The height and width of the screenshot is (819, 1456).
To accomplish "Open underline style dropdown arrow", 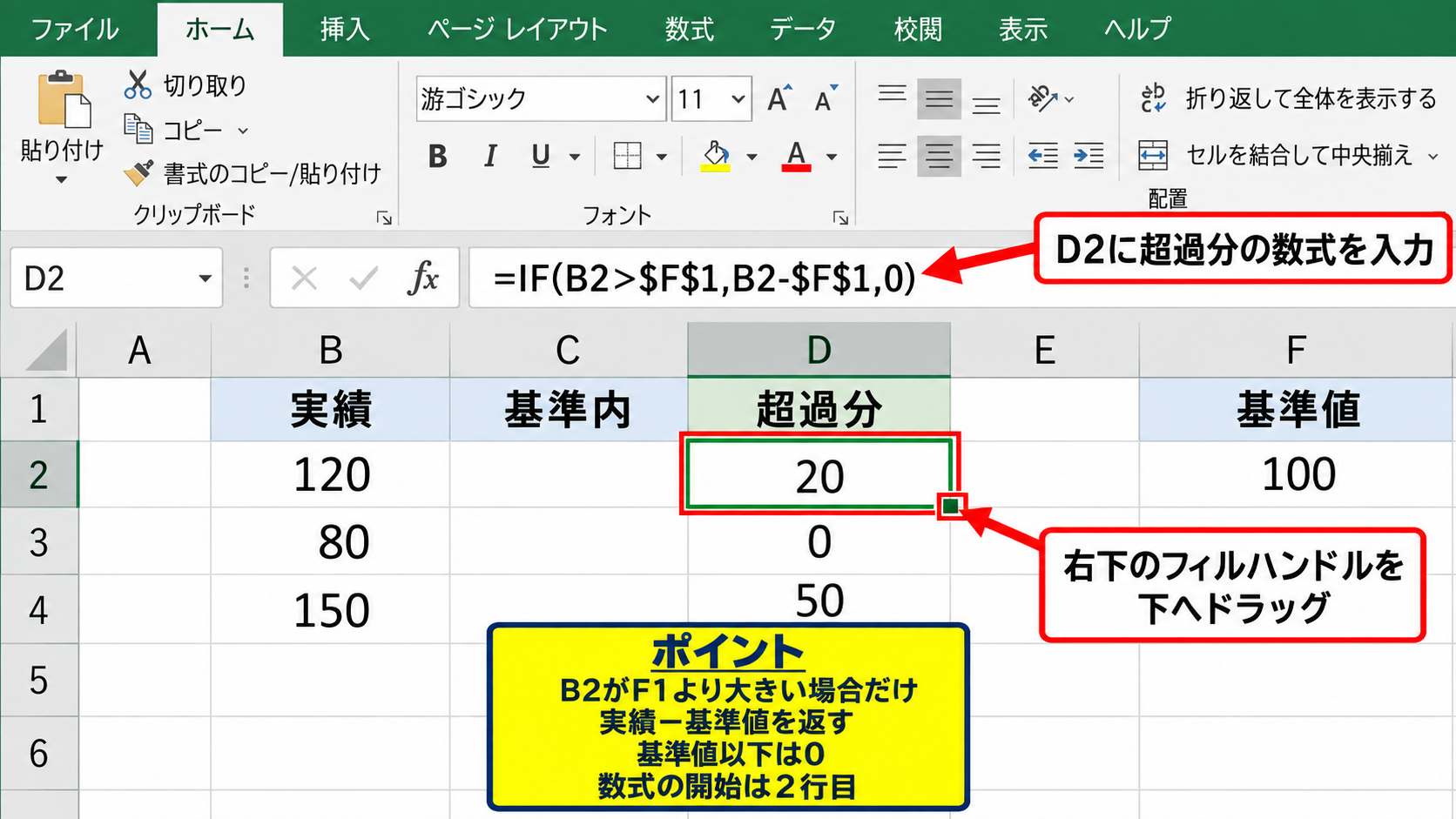I will [x=575, y=158].
